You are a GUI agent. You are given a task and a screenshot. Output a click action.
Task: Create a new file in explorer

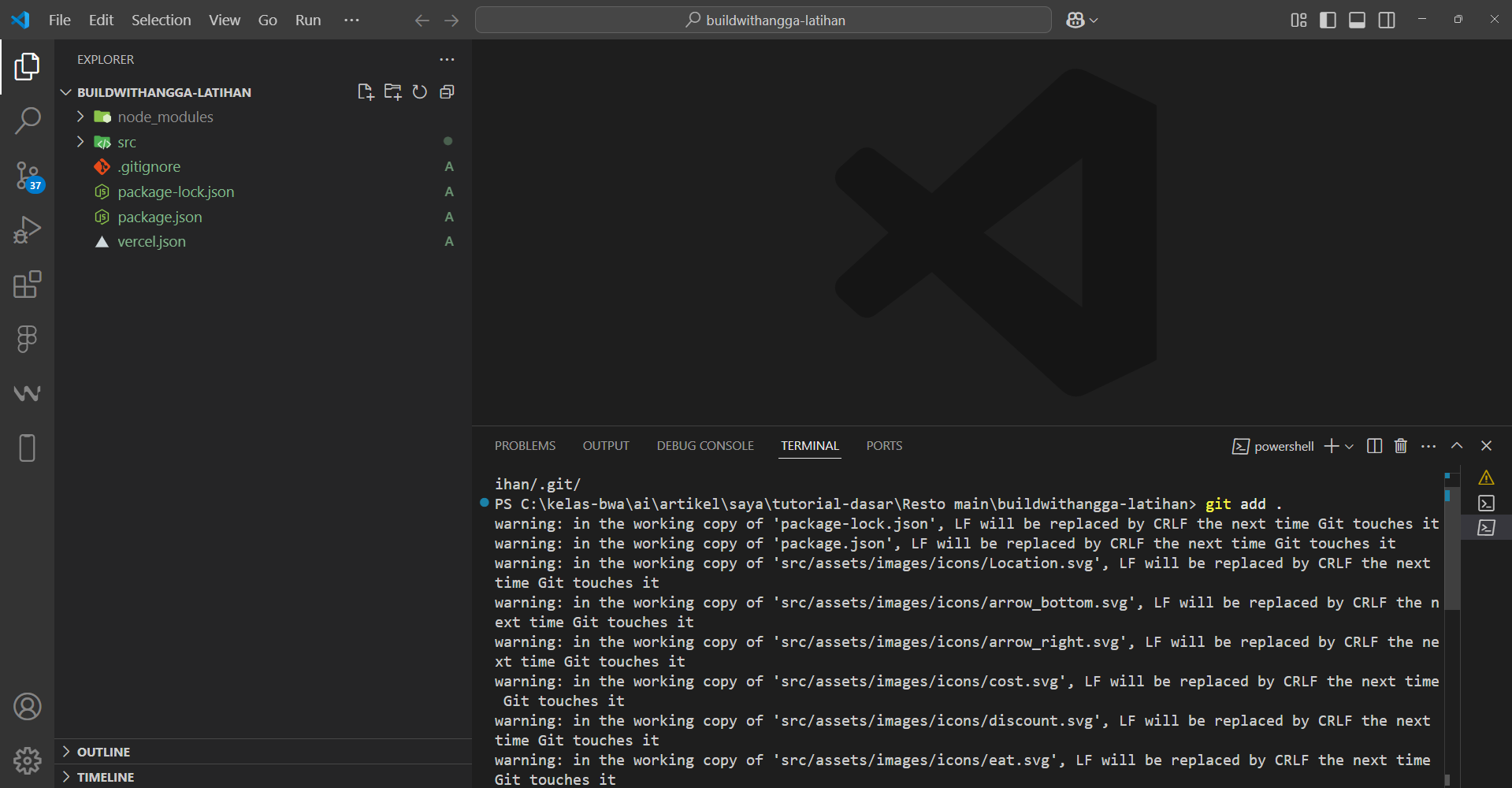[366, 92]
